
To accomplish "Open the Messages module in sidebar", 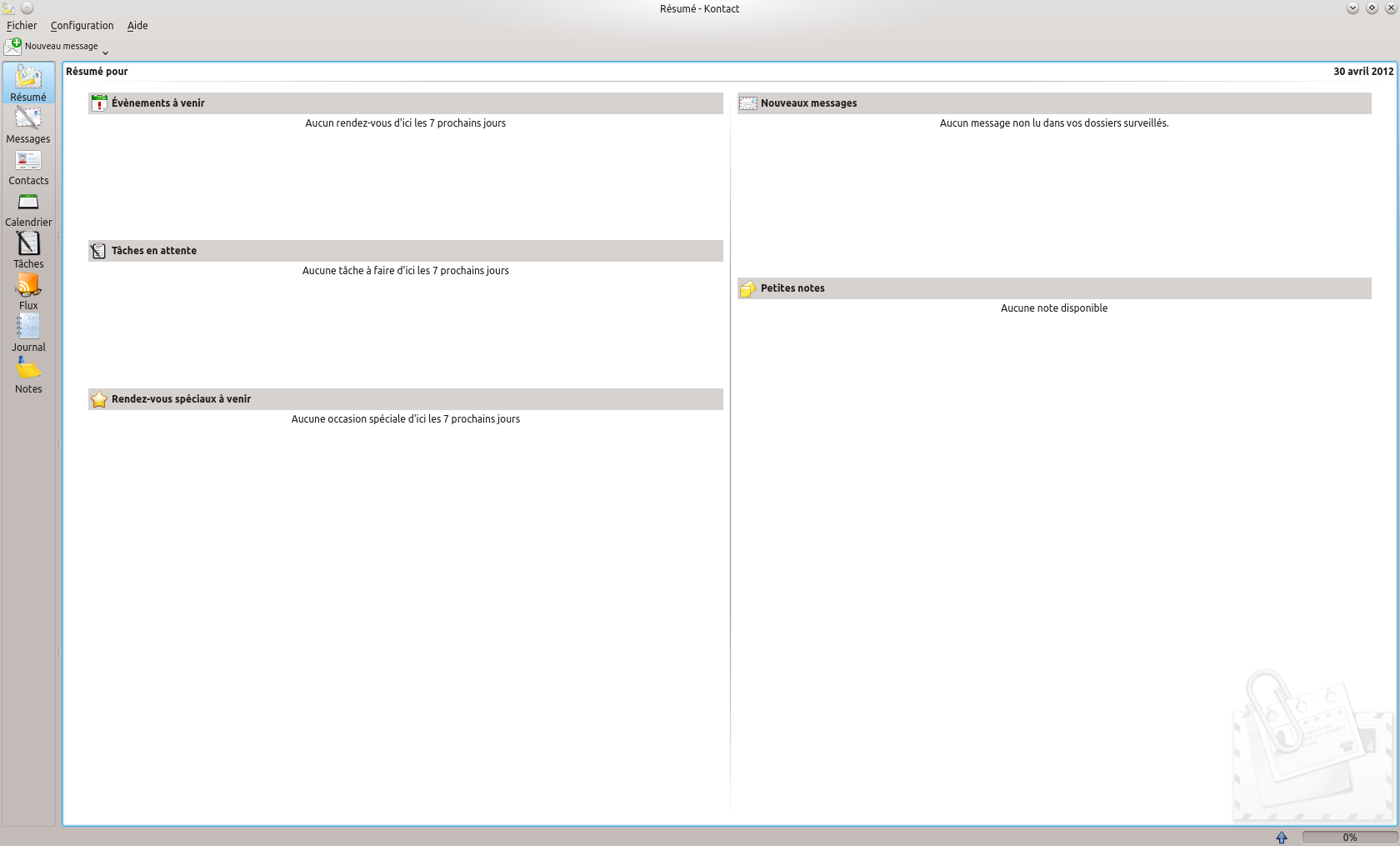I will [28, 125].
